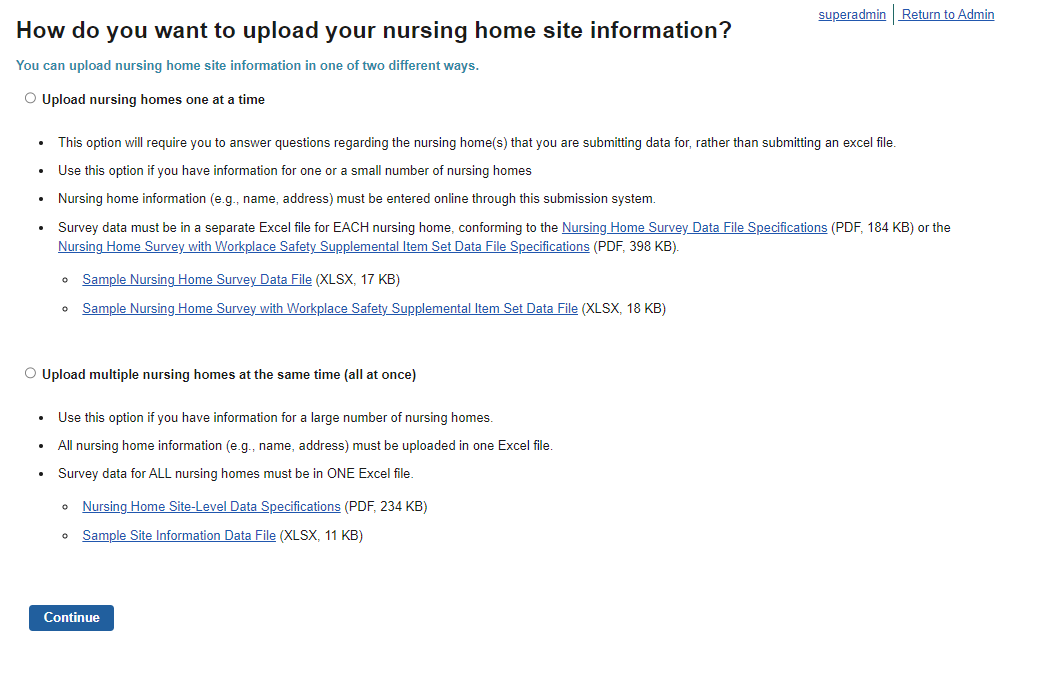
Task: Go to the Return to Admin link
Action: coord(948,15)
